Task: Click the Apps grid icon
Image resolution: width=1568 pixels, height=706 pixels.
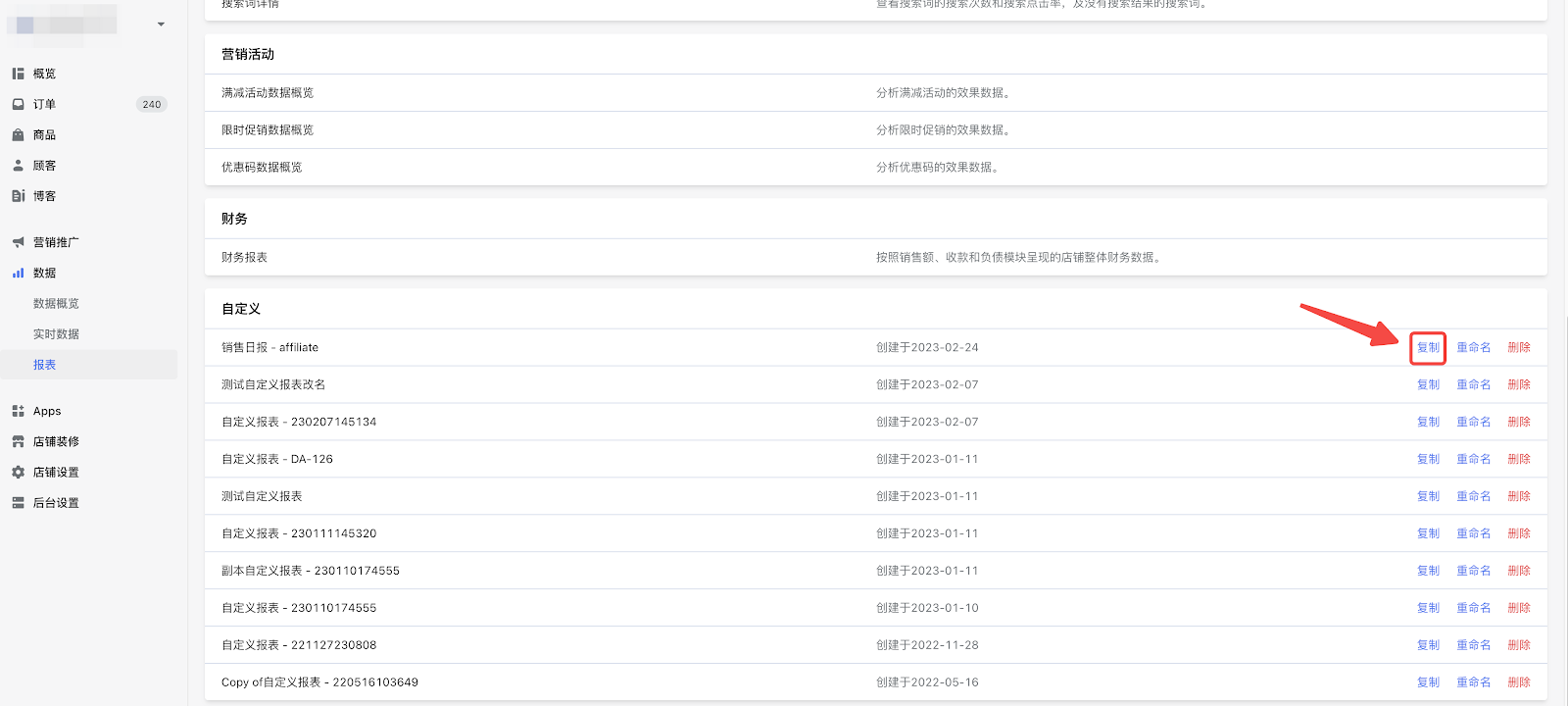Action: coord(18,411)
